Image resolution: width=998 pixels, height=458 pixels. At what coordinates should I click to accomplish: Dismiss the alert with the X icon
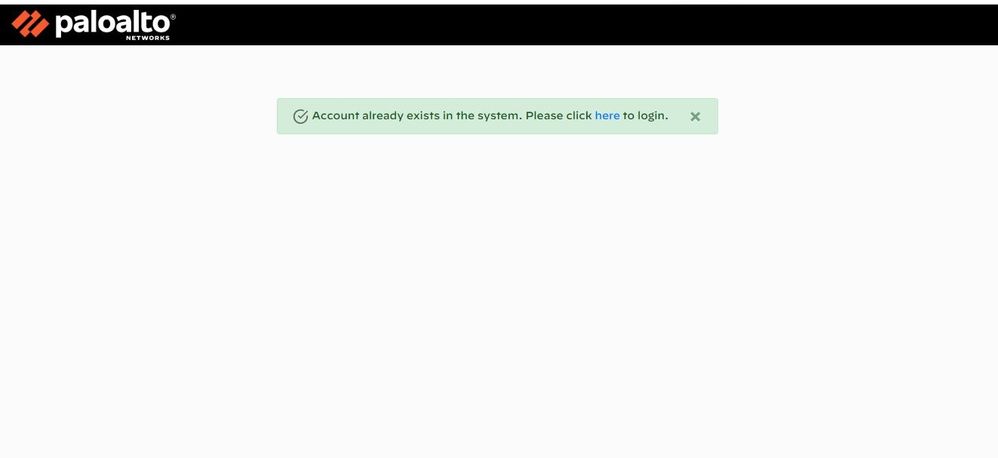pyautogui.click(x=695, y=116)
